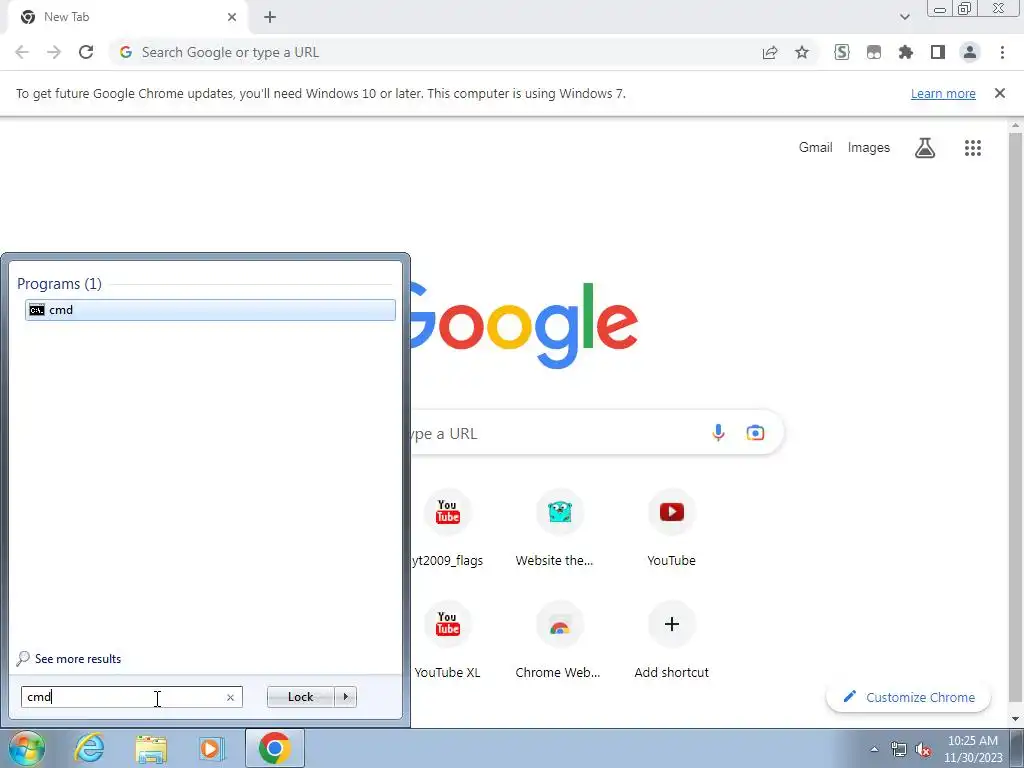Click See more results

(x=78, y=659)
